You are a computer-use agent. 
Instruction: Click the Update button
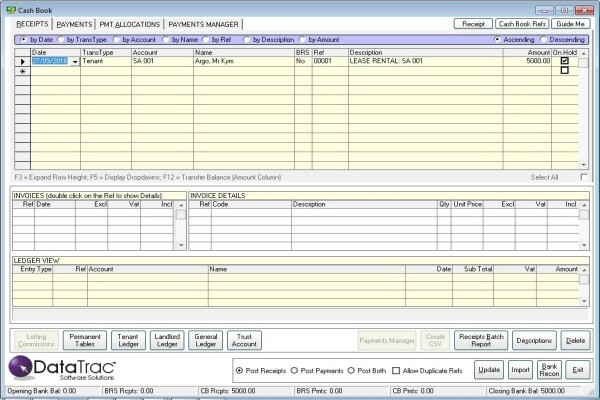tap(489, 370)
